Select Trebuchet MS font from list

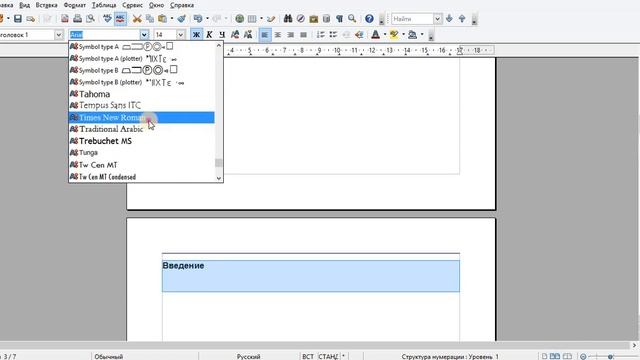(141, 141)
